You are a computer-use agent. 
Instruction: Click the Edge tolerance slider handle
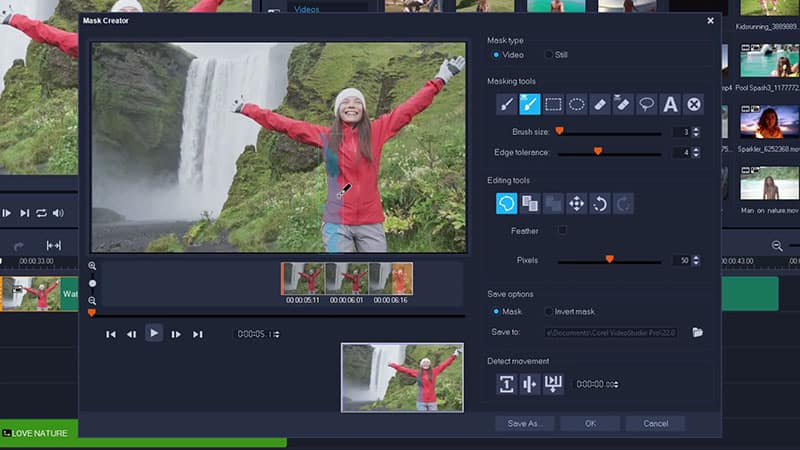point(598,152)
